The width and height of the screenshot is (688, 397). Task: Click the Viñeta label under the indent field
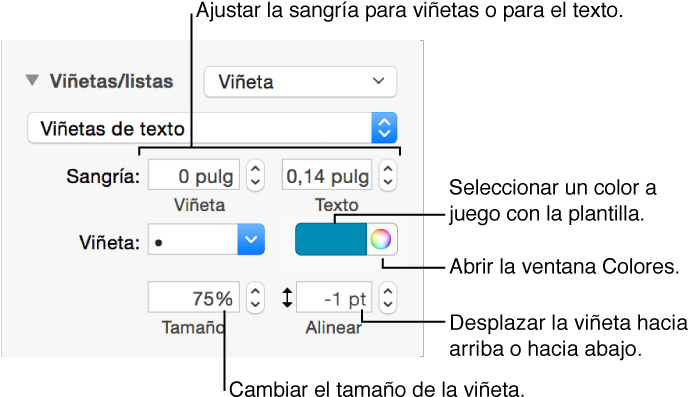pyautogui.click(x=200, y=205)
